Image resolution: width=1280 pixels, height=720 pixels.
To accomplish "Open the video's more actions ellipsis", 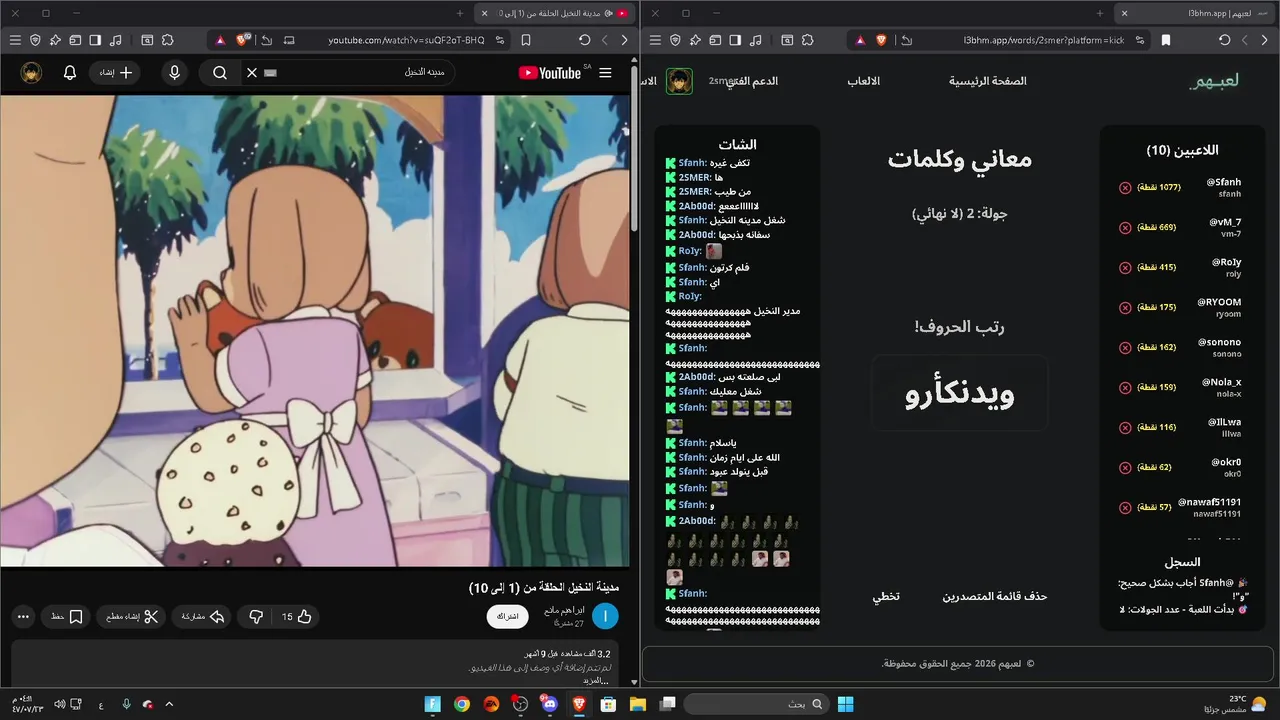I will (x=24, y=617).
